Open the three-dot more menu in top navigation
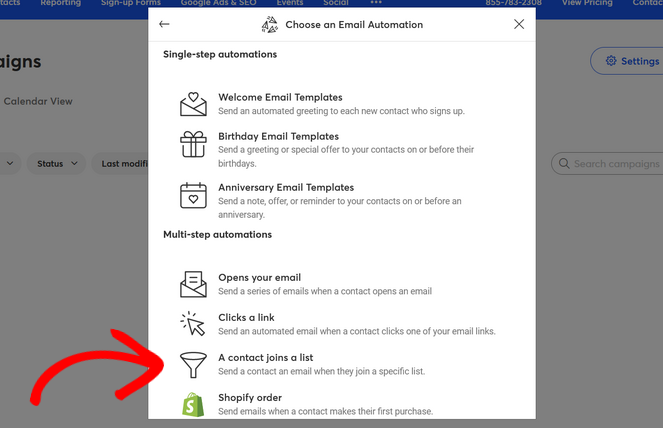The image size is (663, 428). point(376,3)
